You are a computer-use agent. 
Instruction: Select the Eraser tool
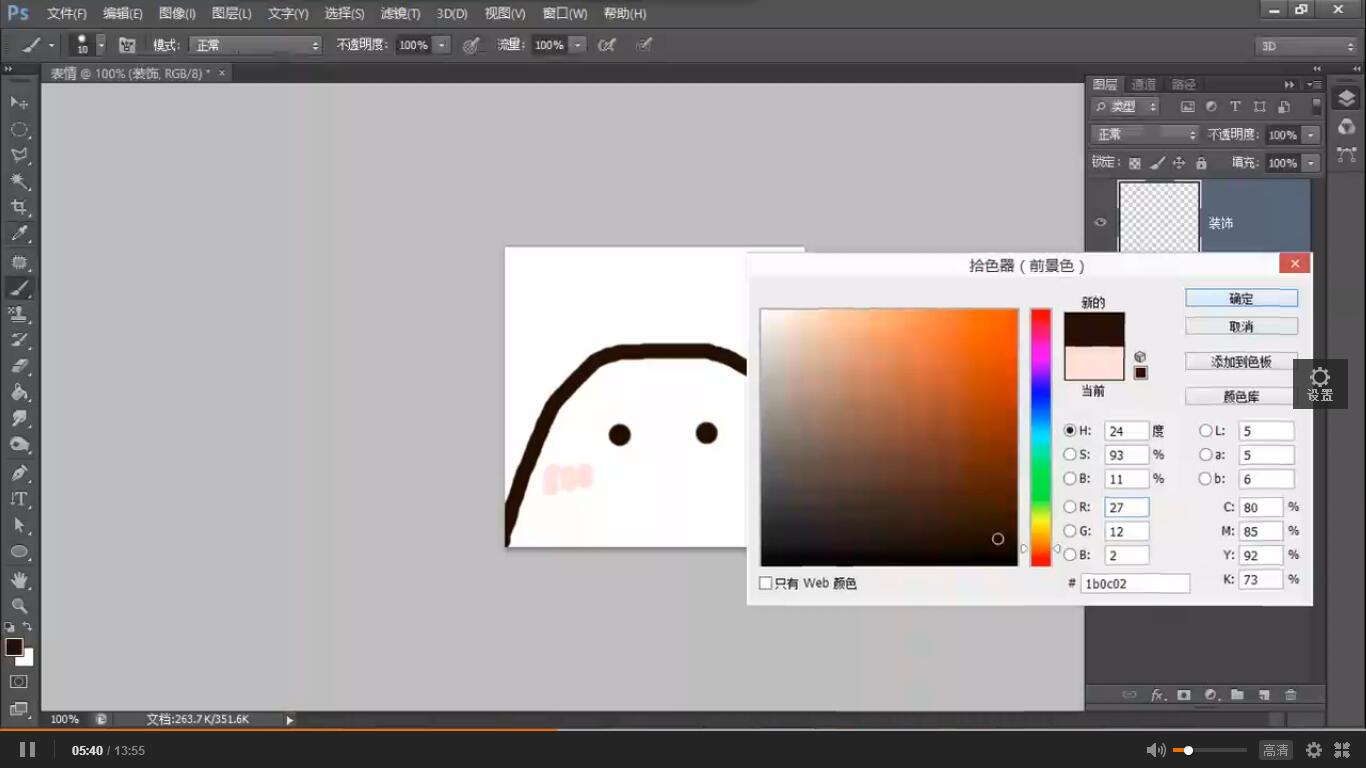coord(19,366)
